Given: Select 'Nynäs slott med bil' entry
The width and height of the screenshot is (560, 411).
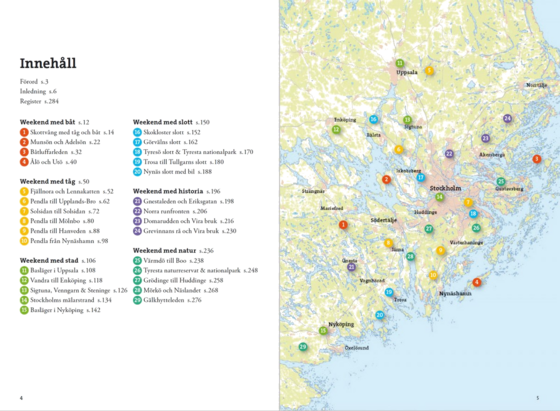Looking at the screenshot, I should pos(172,171).
